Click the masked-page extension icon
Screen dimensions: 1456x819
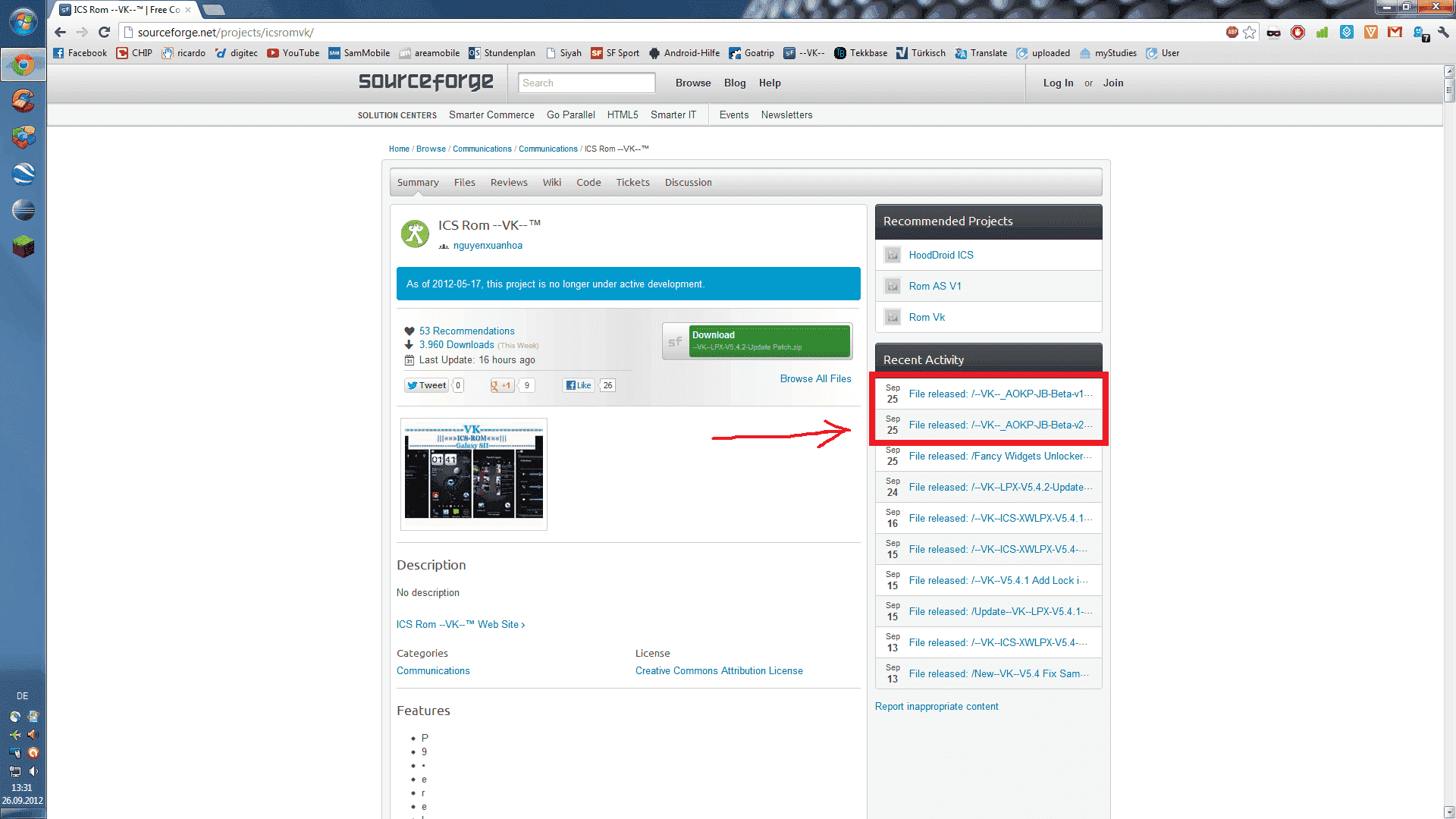(1273, 32)
